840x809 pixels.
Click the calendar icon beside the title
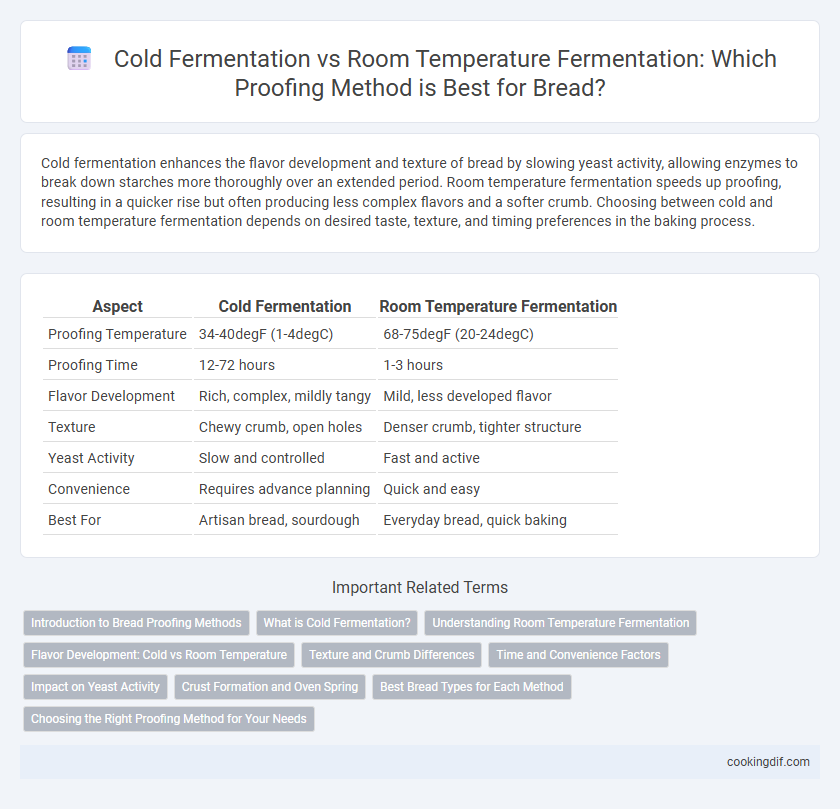point(79,58)
